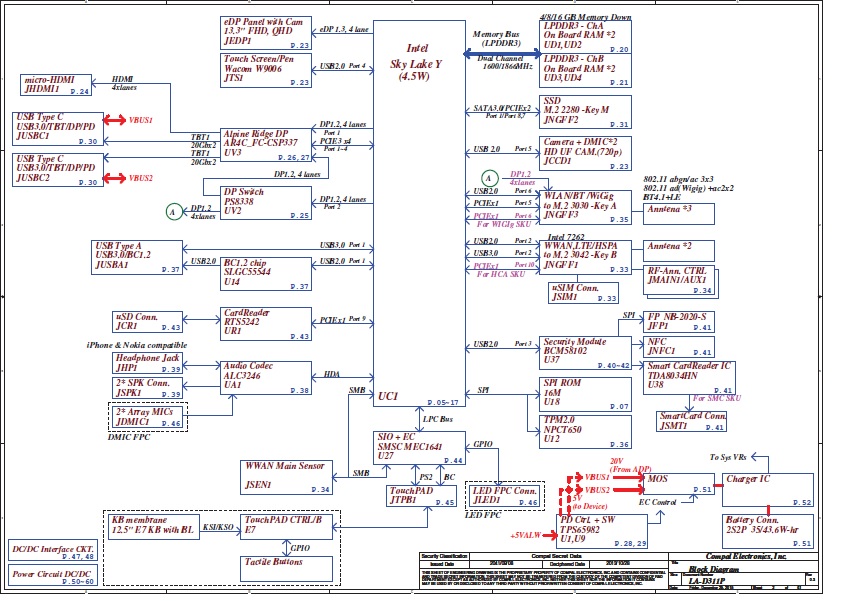Image resolution: width=851 pixels, height=601 pixels.
Task: Select the "Charger IC" block
Action: 768,490
